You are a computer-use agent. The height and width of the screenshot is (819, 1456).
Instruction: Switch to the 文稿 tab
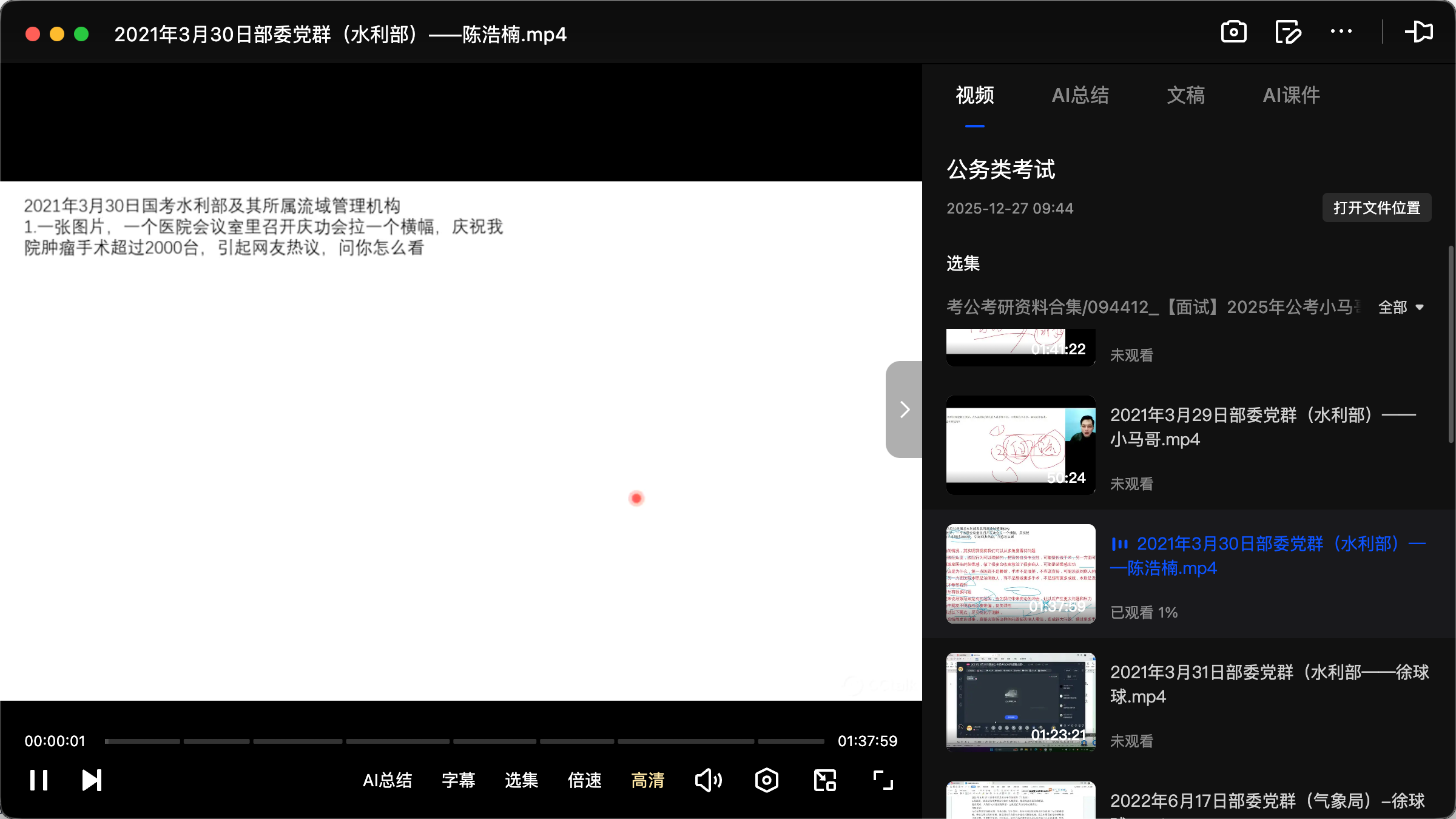(x=1185, y=95)
